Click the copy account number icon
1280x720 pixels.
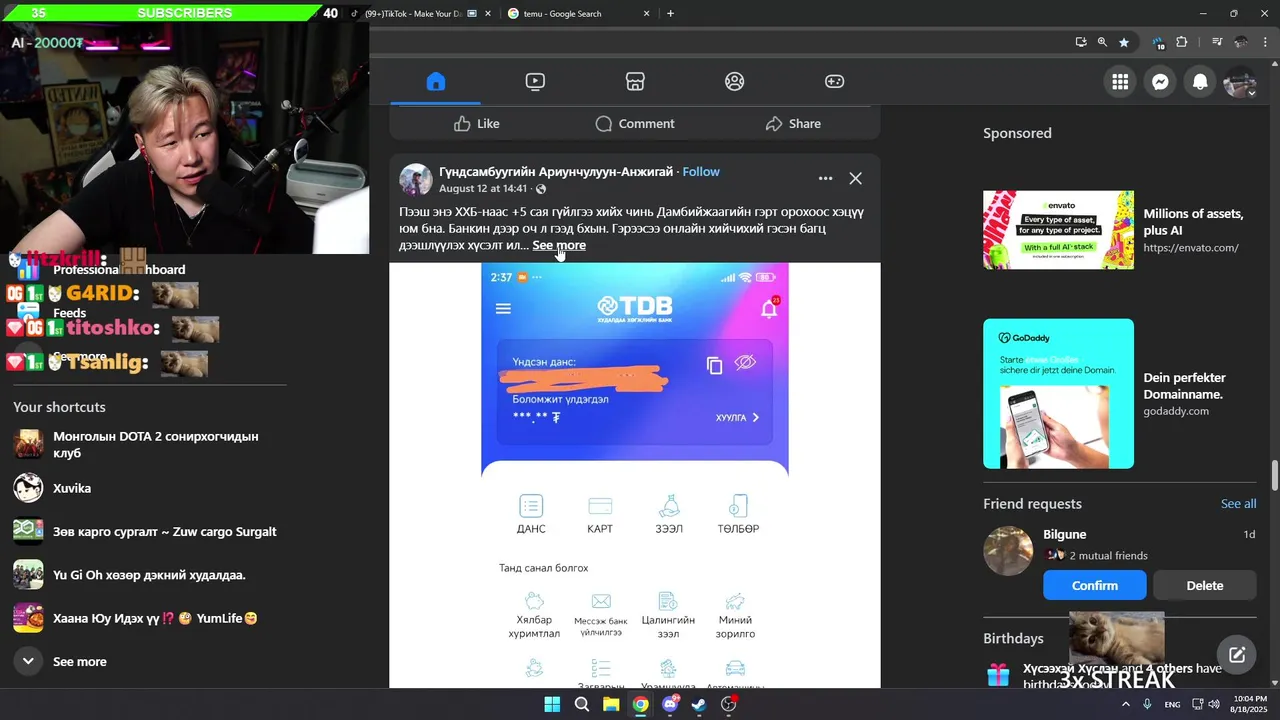point(714,365)
